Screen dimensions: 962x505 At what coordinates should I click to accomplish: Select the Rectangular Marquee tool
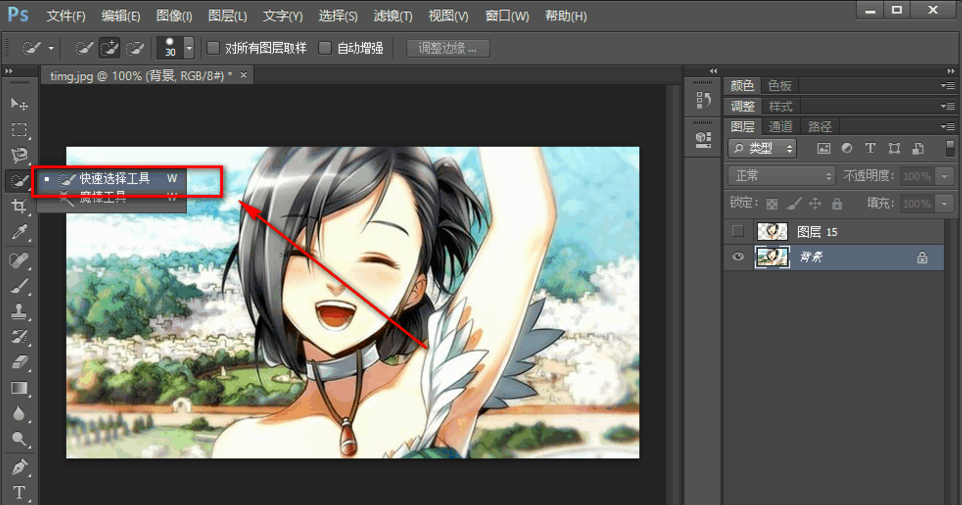[18, 130]
